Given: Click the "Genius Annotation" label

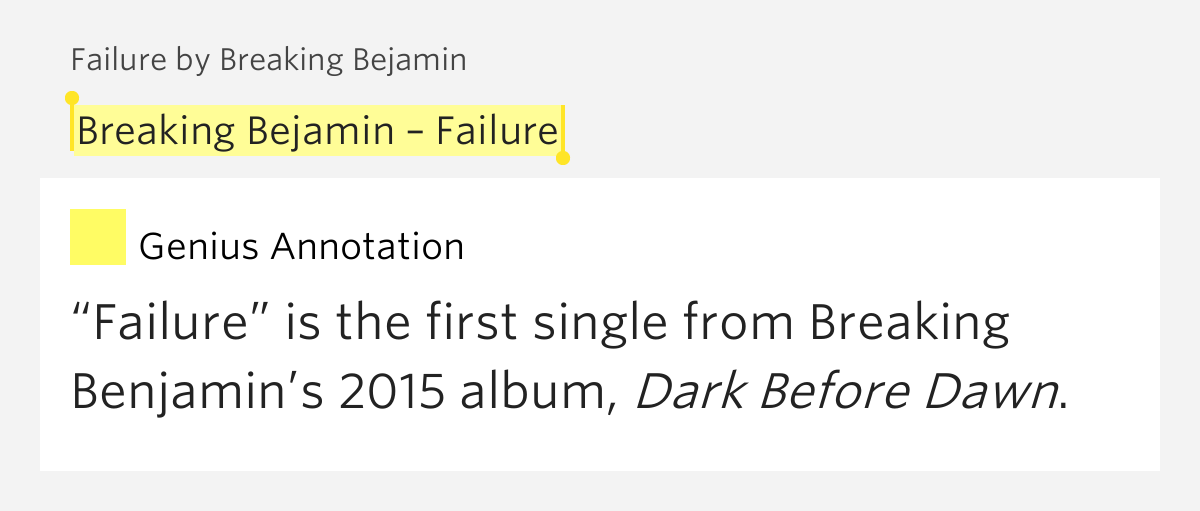Looking at the screenshot, I should pos(301,246).
